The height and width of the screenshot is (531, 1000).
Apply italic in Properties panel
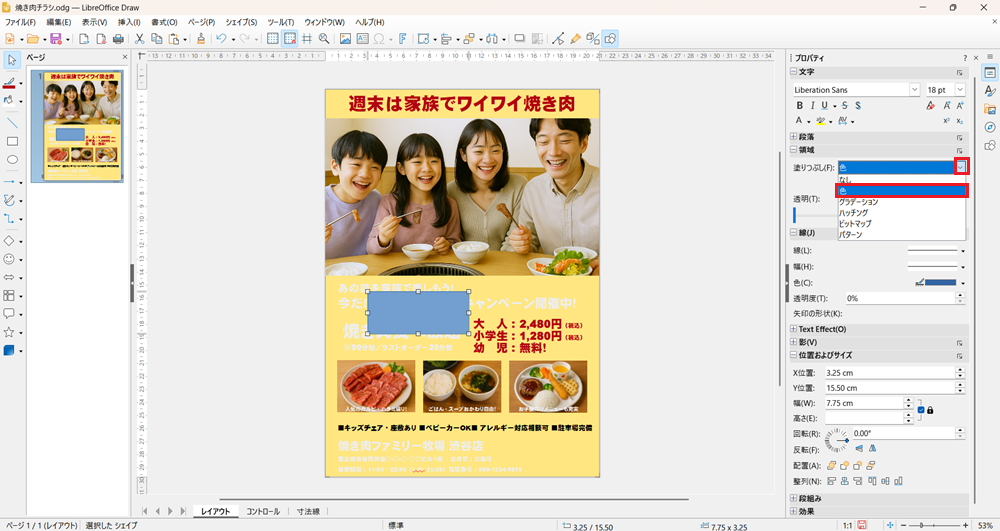click(812, 106)
